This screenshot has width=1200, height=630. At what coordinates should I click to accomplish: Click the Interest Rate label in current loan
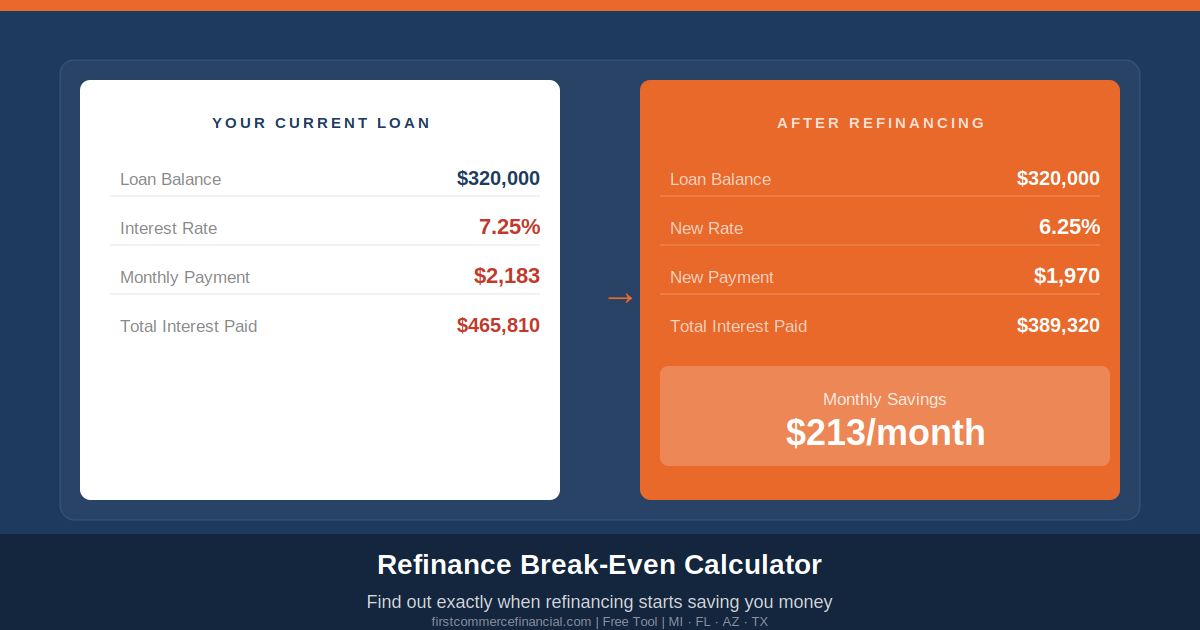pos(168,228)
